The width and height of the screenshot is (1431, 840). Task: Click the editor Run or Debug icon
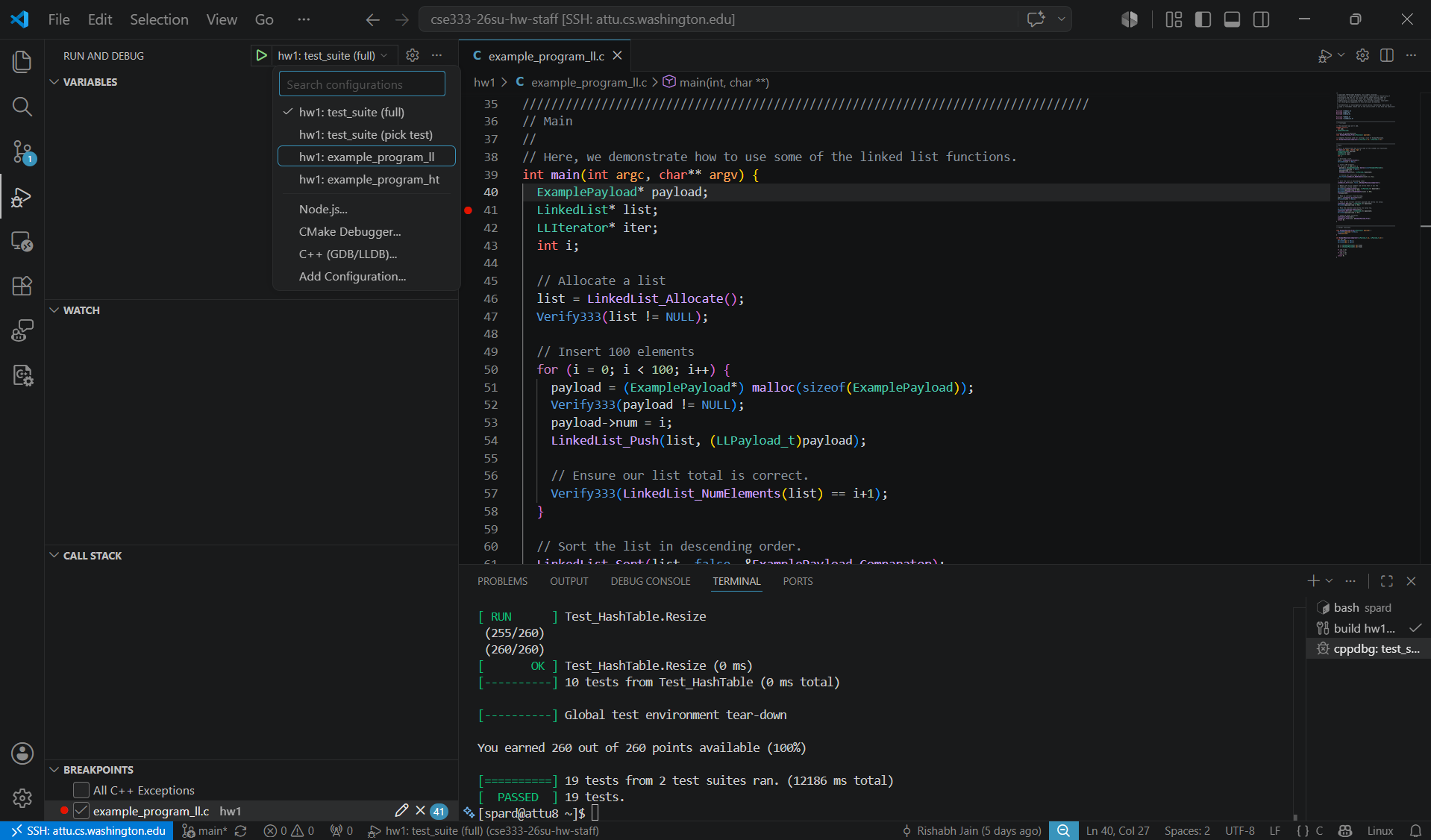tap(1324, 56)
